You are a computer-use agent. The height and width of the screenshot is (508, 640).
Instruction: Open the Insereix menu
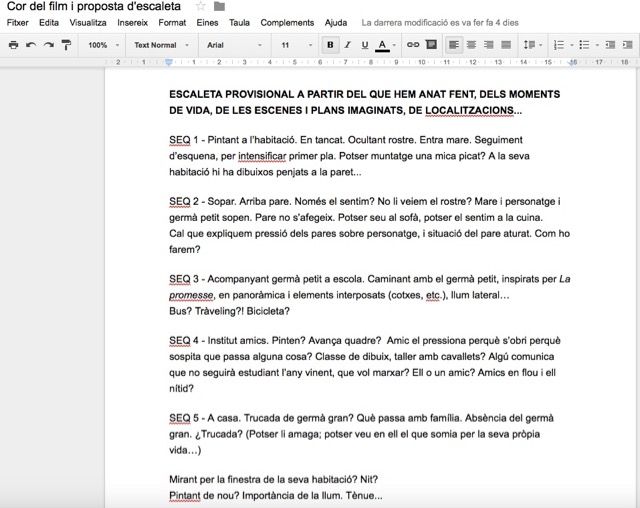click(x=132, y=23)
